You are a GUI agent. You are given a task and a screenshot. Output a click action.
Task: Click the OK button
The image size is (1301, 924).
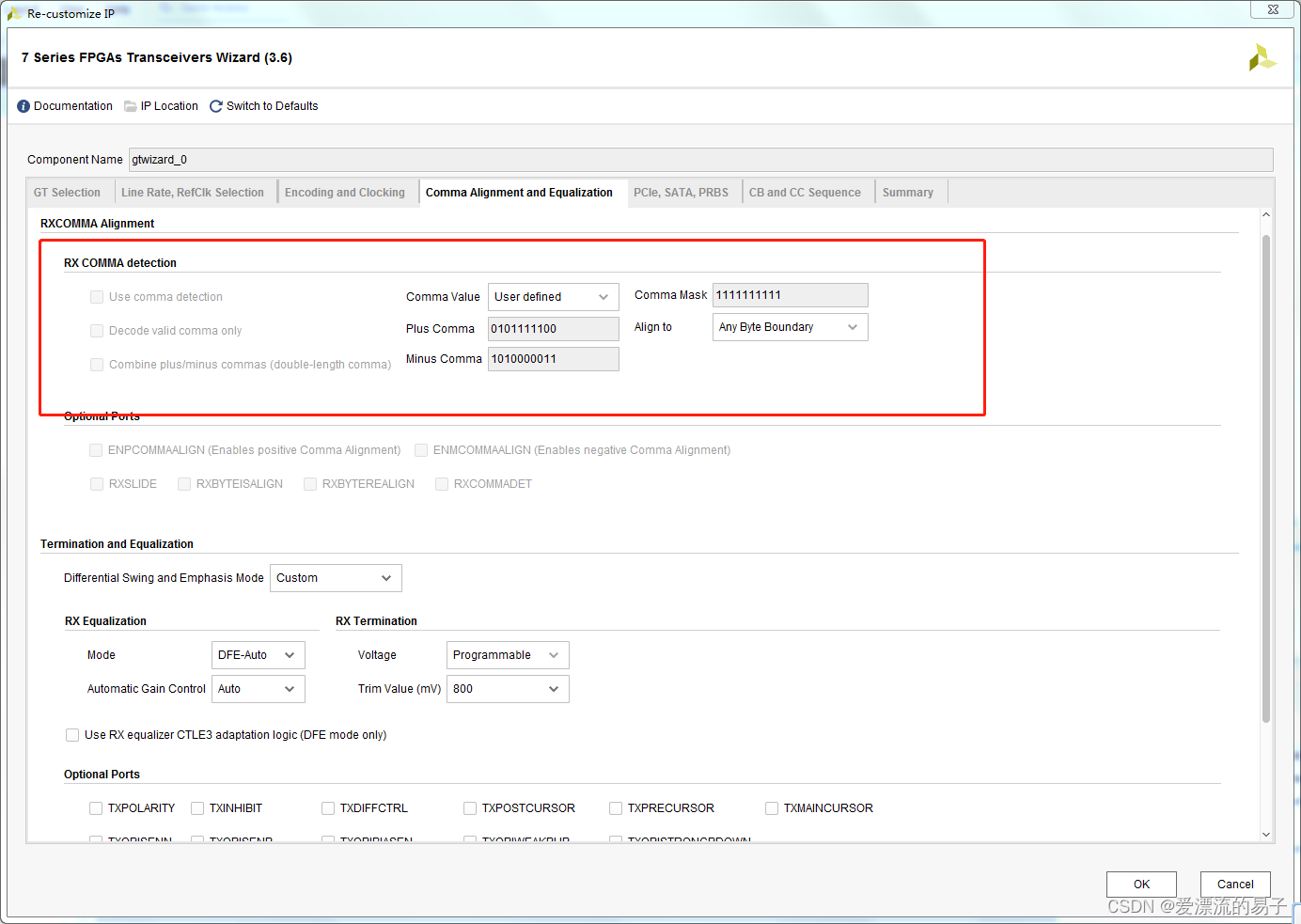click(x=1141, y=885)
